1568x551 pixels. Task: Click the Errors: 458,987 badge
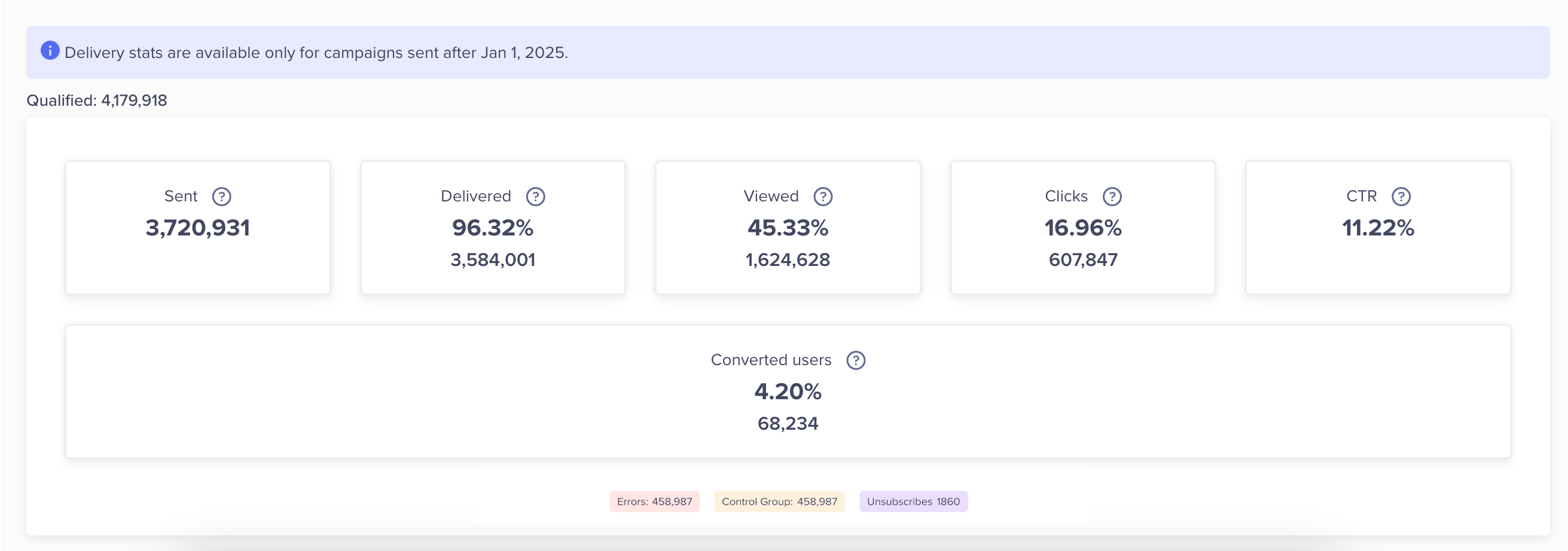(654, 501)
